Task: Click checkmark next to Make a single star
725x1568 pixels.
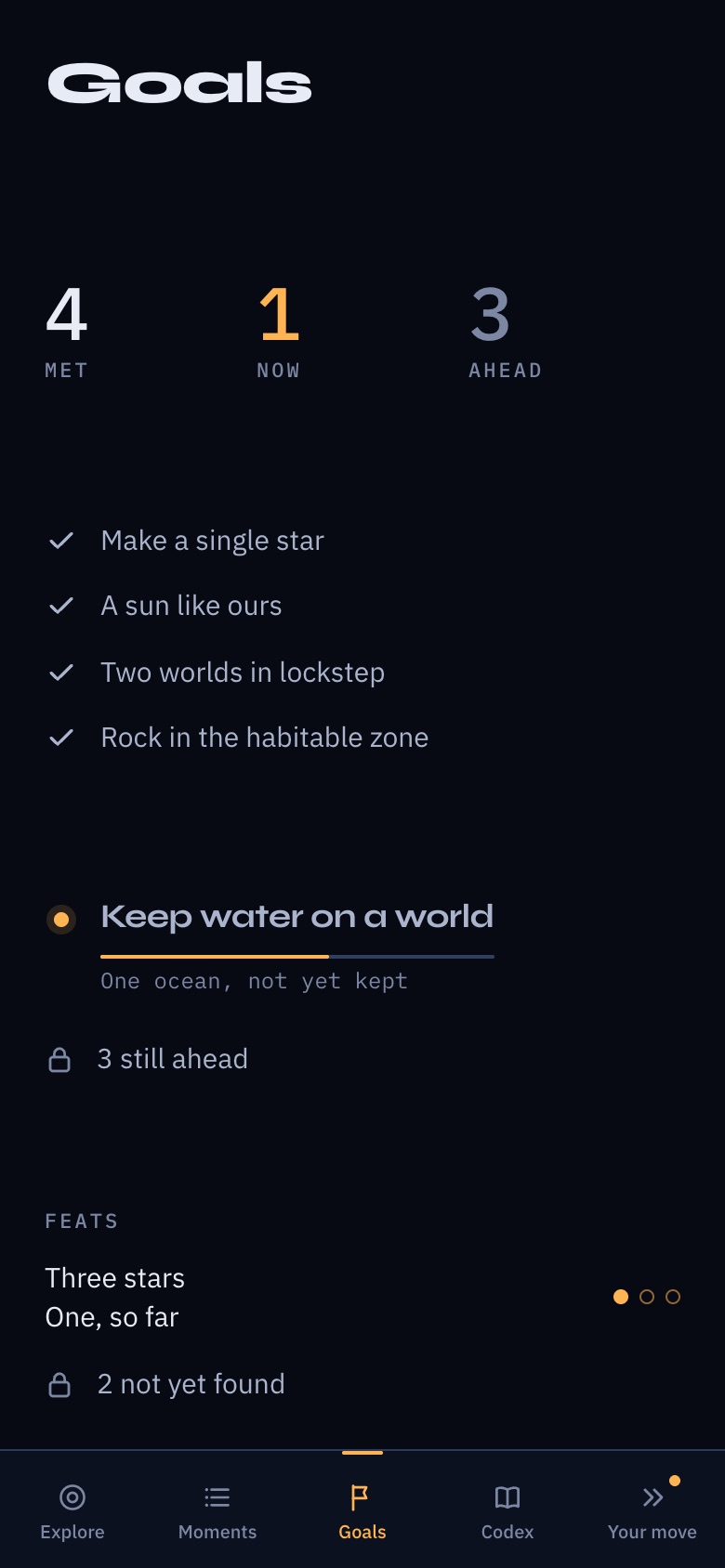Action: pos(61,540)
